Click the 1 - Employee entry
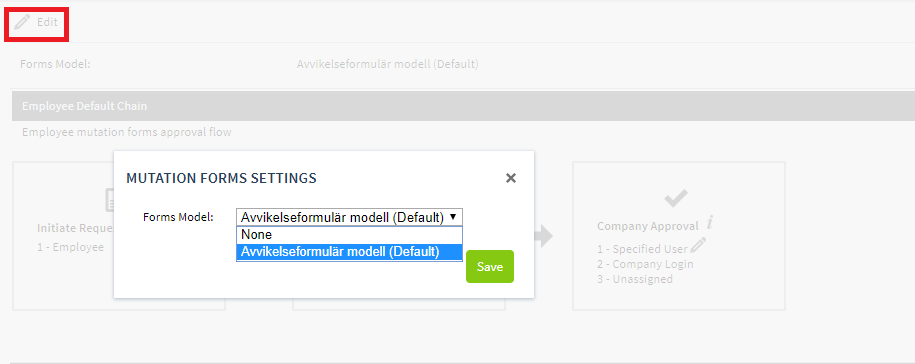Image resolution: width=915 pixels, height=364 pixels. (x=70, y=247)
